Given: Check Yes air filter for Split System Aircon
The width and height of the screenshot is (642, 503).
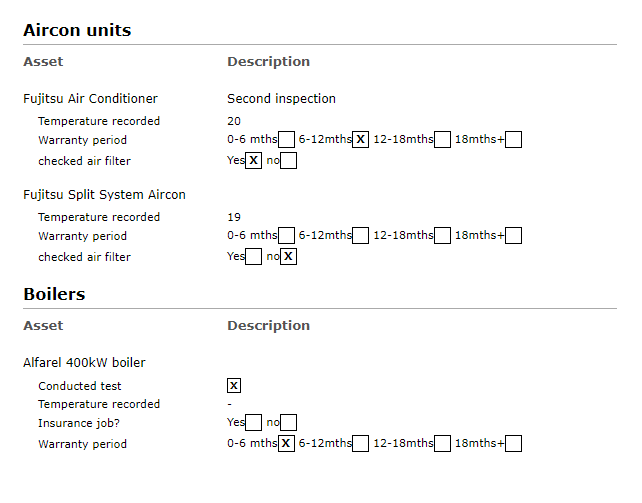Looking at the screenshot, I should coord(253,257).
